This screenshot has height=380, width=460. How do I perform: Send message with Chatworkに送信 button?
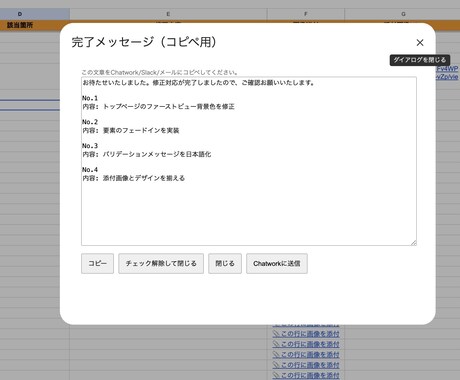tap(277, 263)
